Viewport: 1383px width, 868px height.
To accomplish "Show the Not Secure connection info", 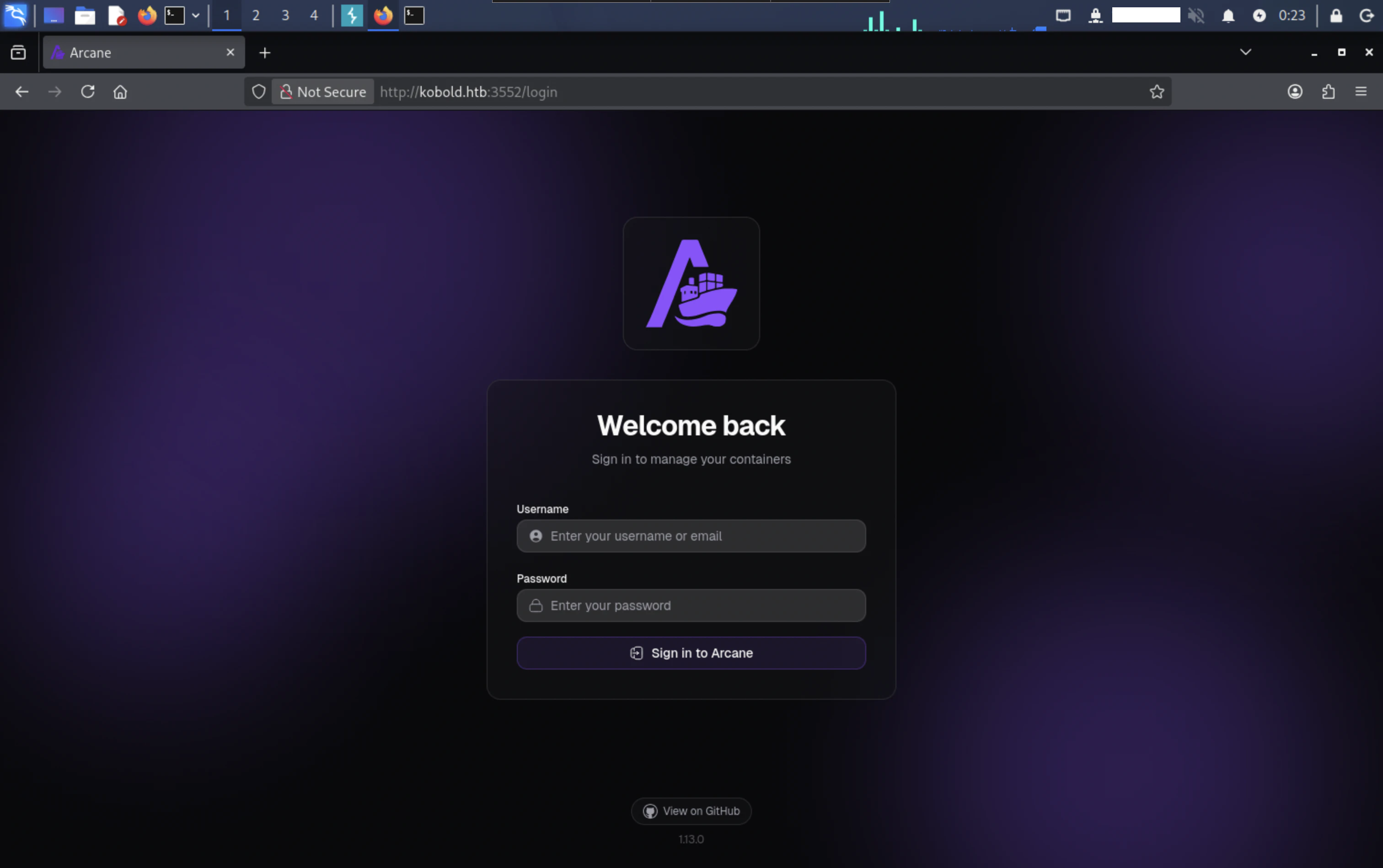I will [x=322, y=92].
